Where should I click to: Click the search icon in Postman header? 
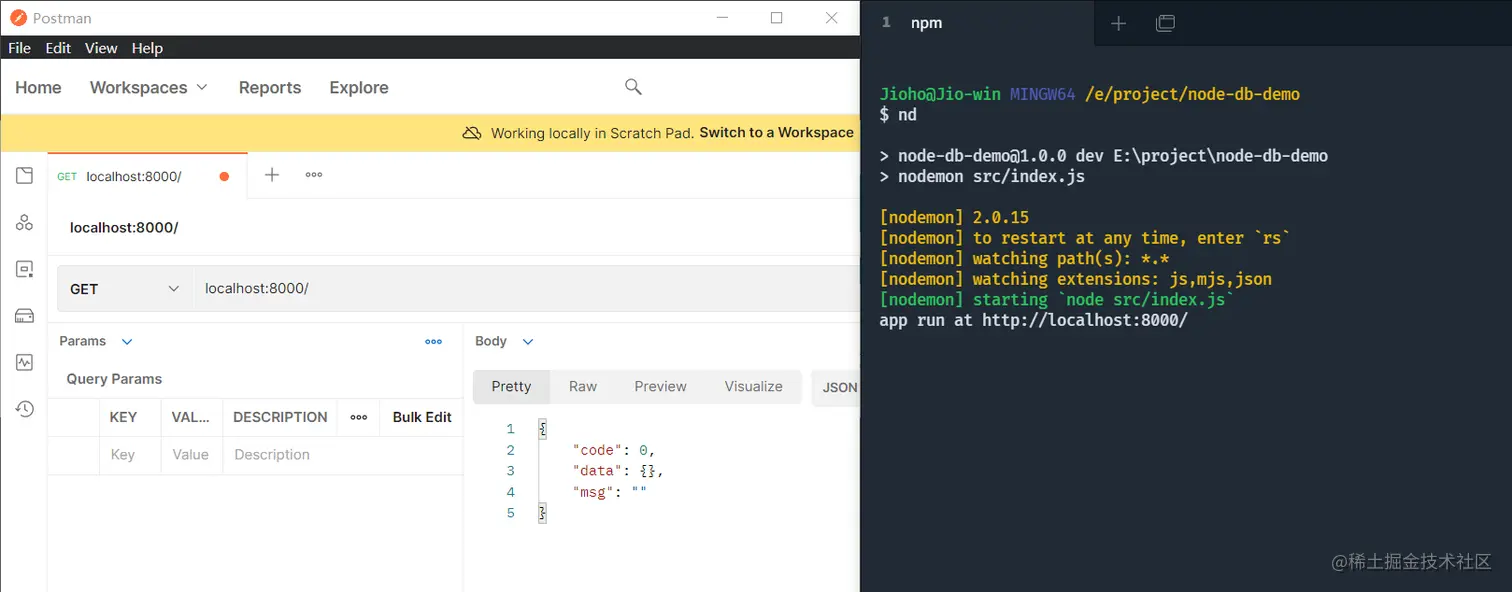click(633, 87)
